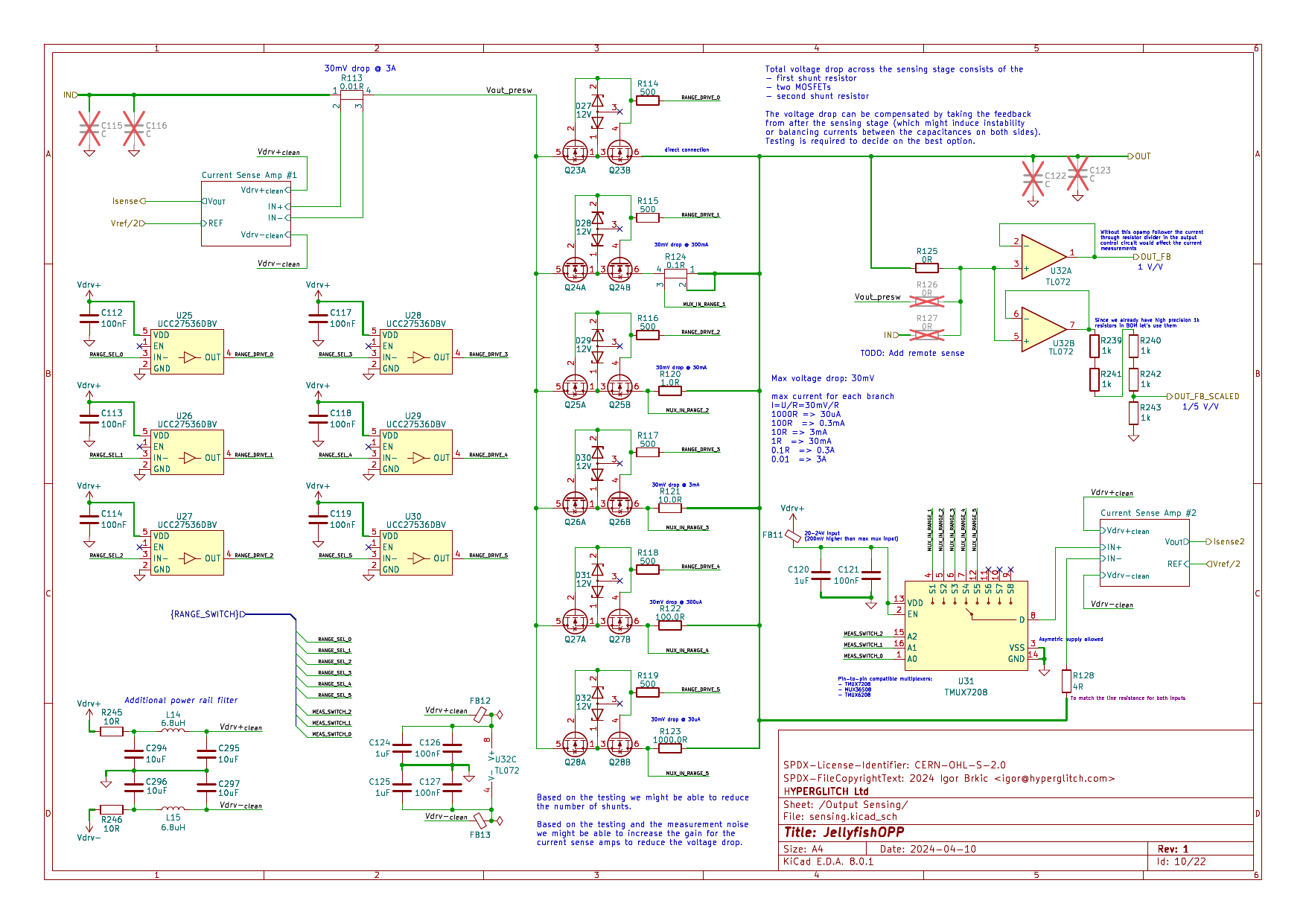This screenshot has width=1306, height=924.
Task: Select the R128 4R resistor
Action: pos(1066,681)
